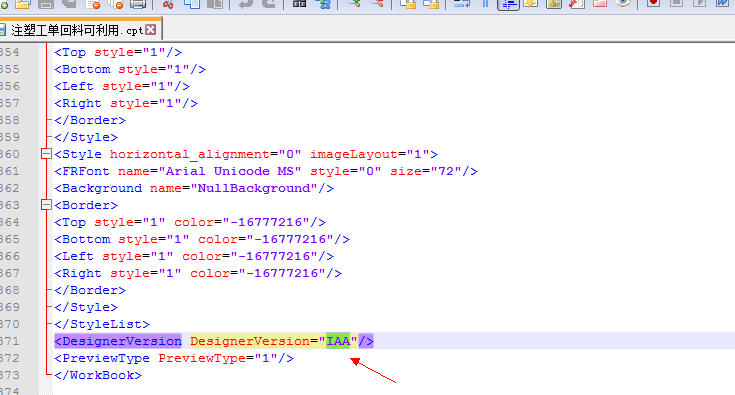Click the Left color -16777216 line
Screen dimensions: 735x395
pyautogui.click(x=194, y=256)
